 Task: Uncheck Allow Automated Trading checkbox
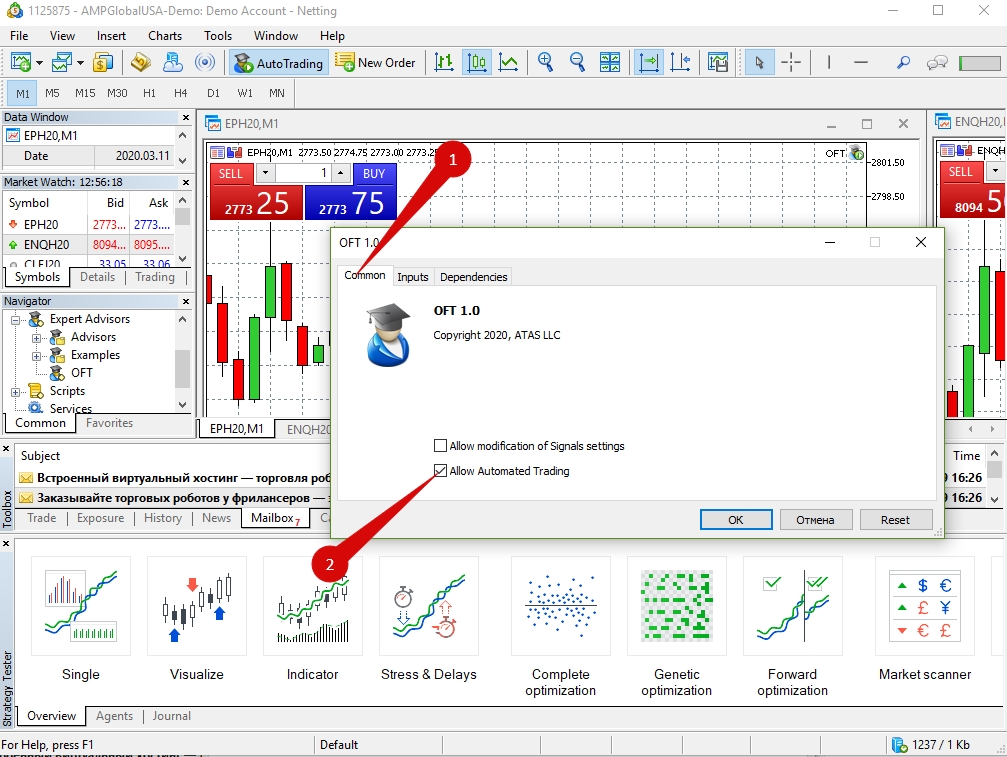click(x=441, y=471)
